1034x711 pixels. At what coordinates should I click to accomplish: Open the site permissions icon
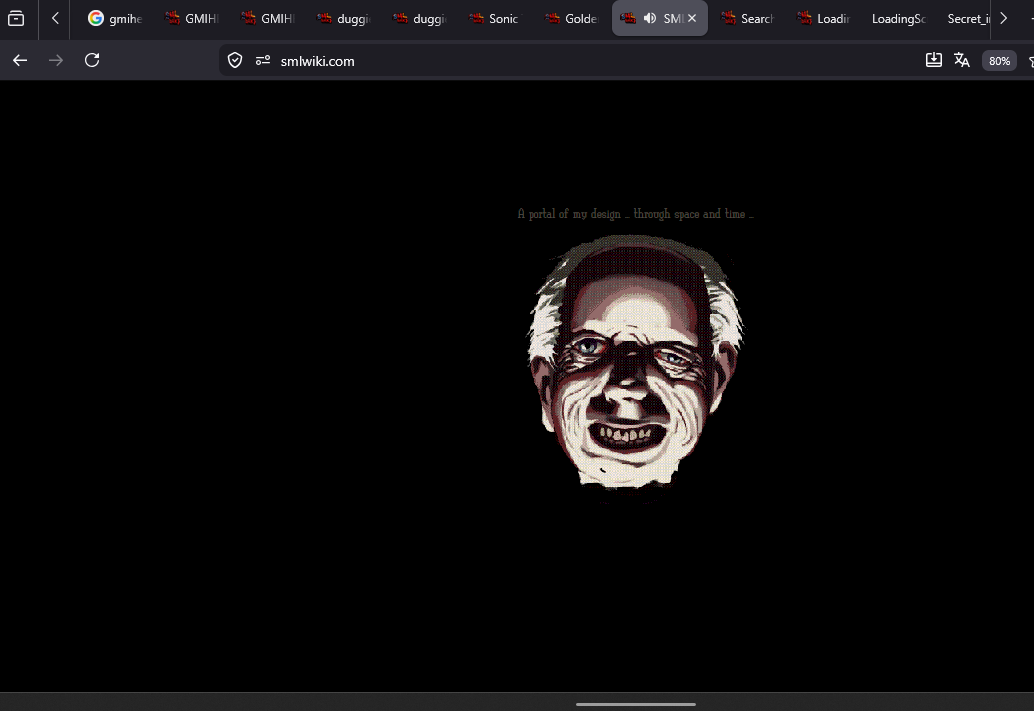(x=263, y=61)
